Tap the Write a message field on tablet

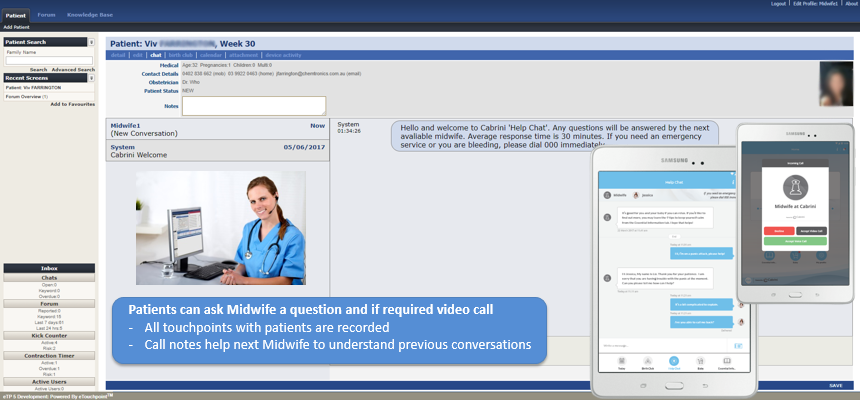pos(661,346)
